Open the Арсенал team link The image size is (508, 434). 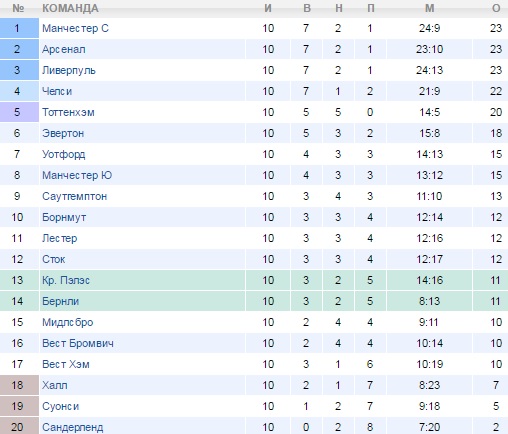click(x=64, y=49)
